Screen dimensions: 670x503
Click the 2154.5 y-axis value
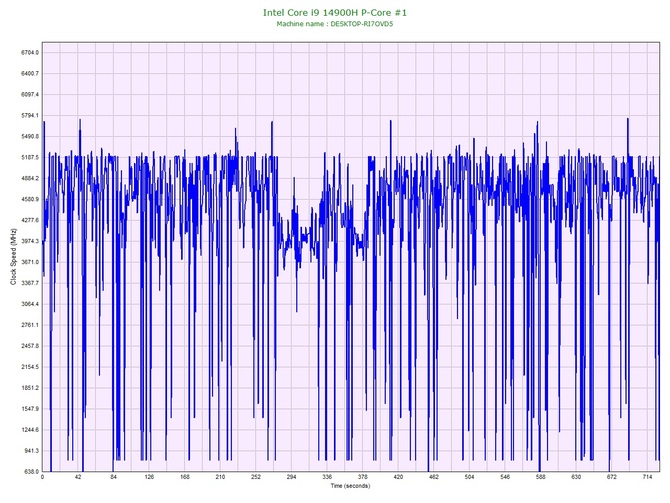coord(30,367)
